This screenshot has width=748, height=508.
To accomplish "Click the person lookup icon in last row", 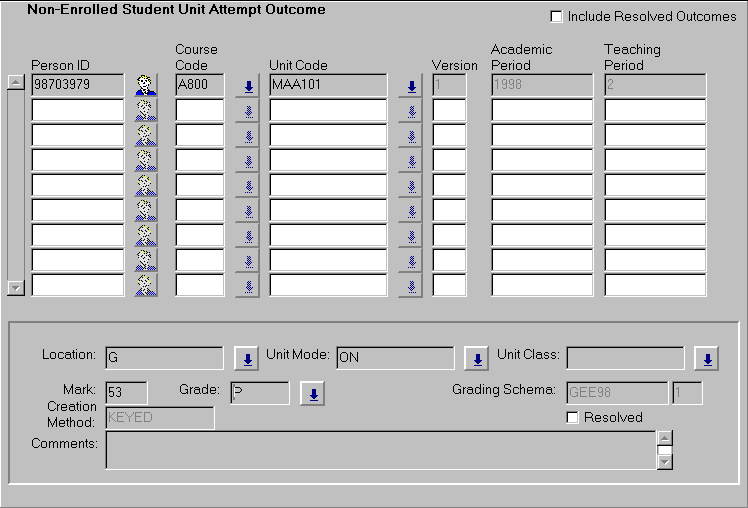I will tap(147, 286).
